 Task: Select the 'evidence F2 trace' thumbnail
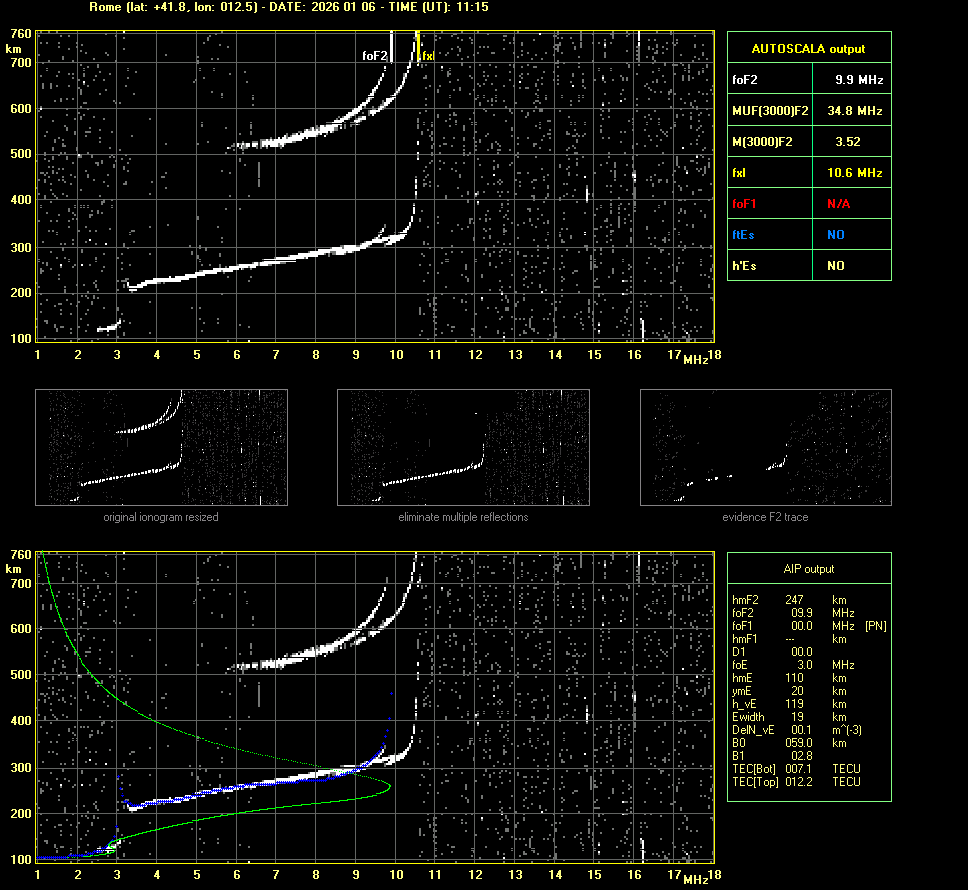coord(765,447)
